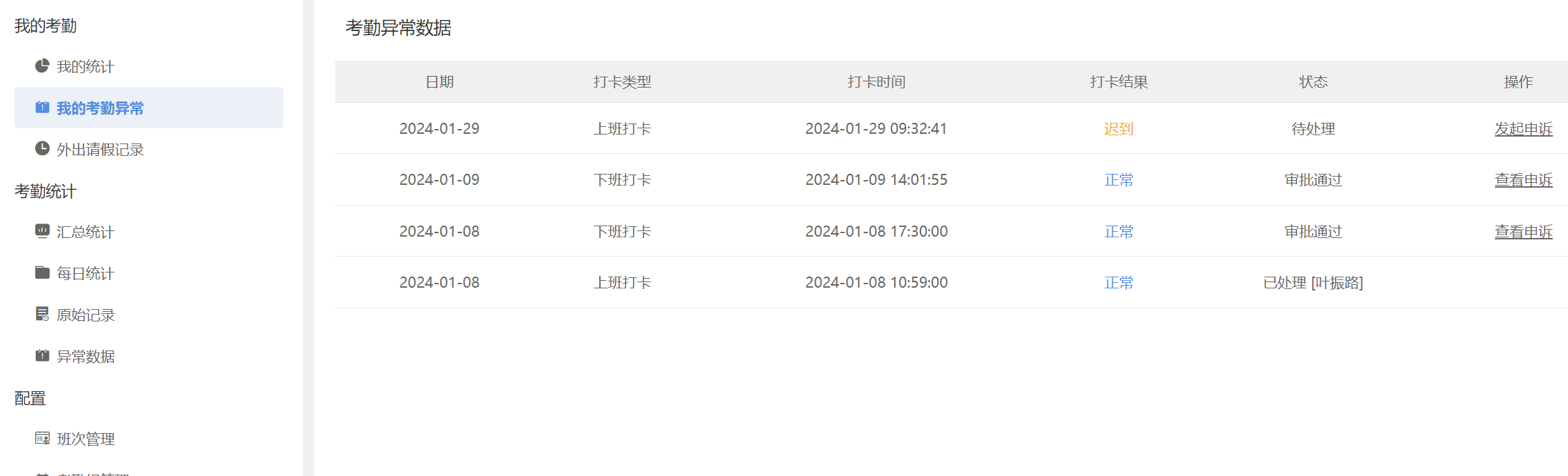
Task: View appeal for 2024-01-08 17:30:00 record
Action: [x=1523, y=232]
